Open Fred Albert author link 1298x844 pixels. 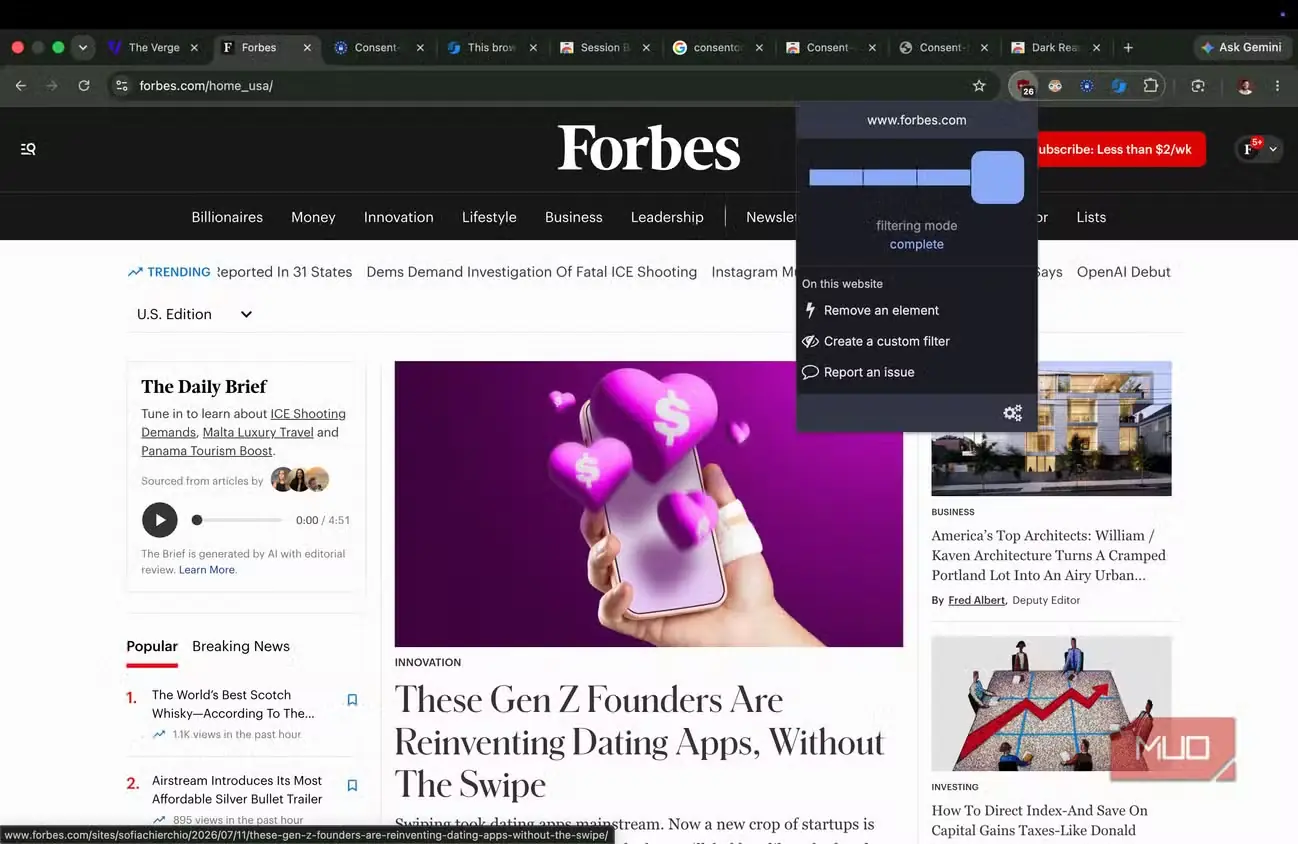[977, 600]
